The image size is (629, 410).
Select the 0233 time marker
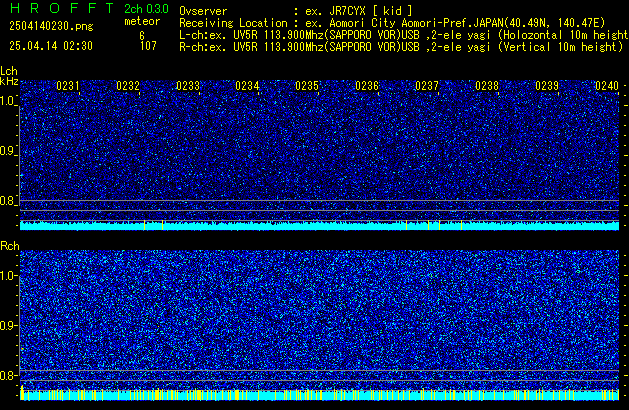tap(188, 86)
